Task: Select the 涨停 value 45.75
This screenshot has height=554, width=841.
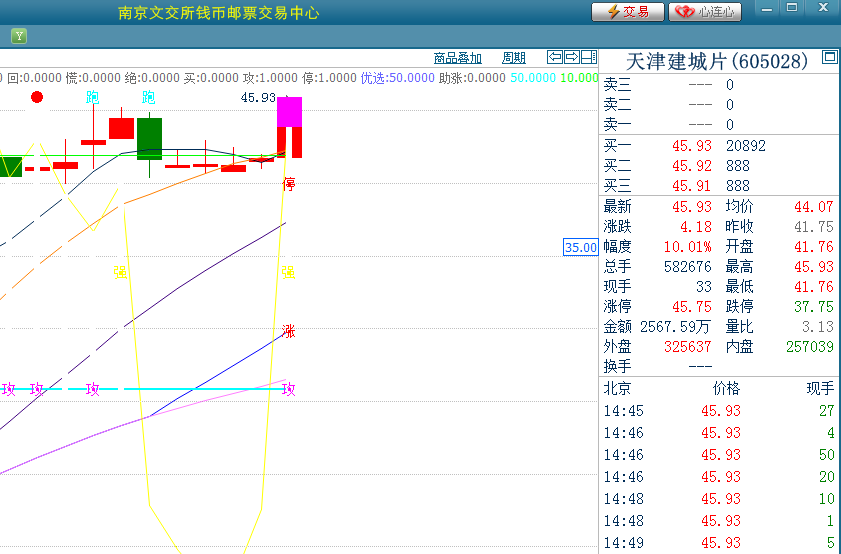Action: pyautogui.click(x=692, y=307)
